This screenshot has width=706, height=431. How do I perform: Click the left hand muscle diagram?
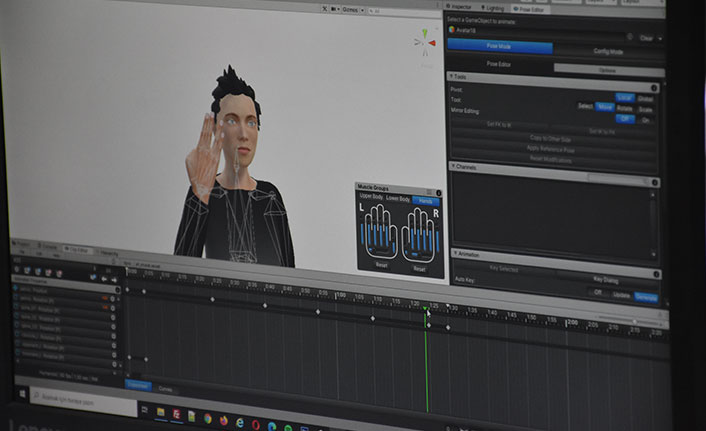[x=380, y=234]
